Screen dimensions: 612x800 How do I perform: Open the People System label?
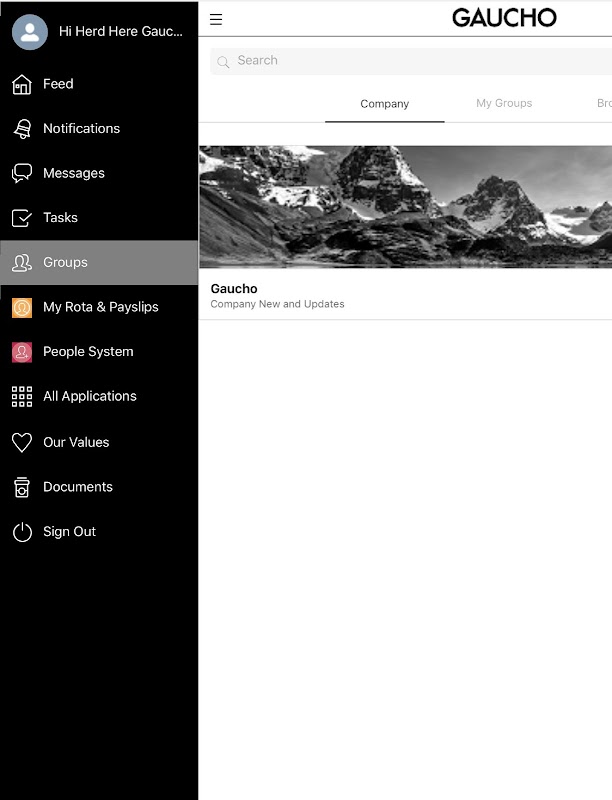pyautogui.click(x=88, y=352)
